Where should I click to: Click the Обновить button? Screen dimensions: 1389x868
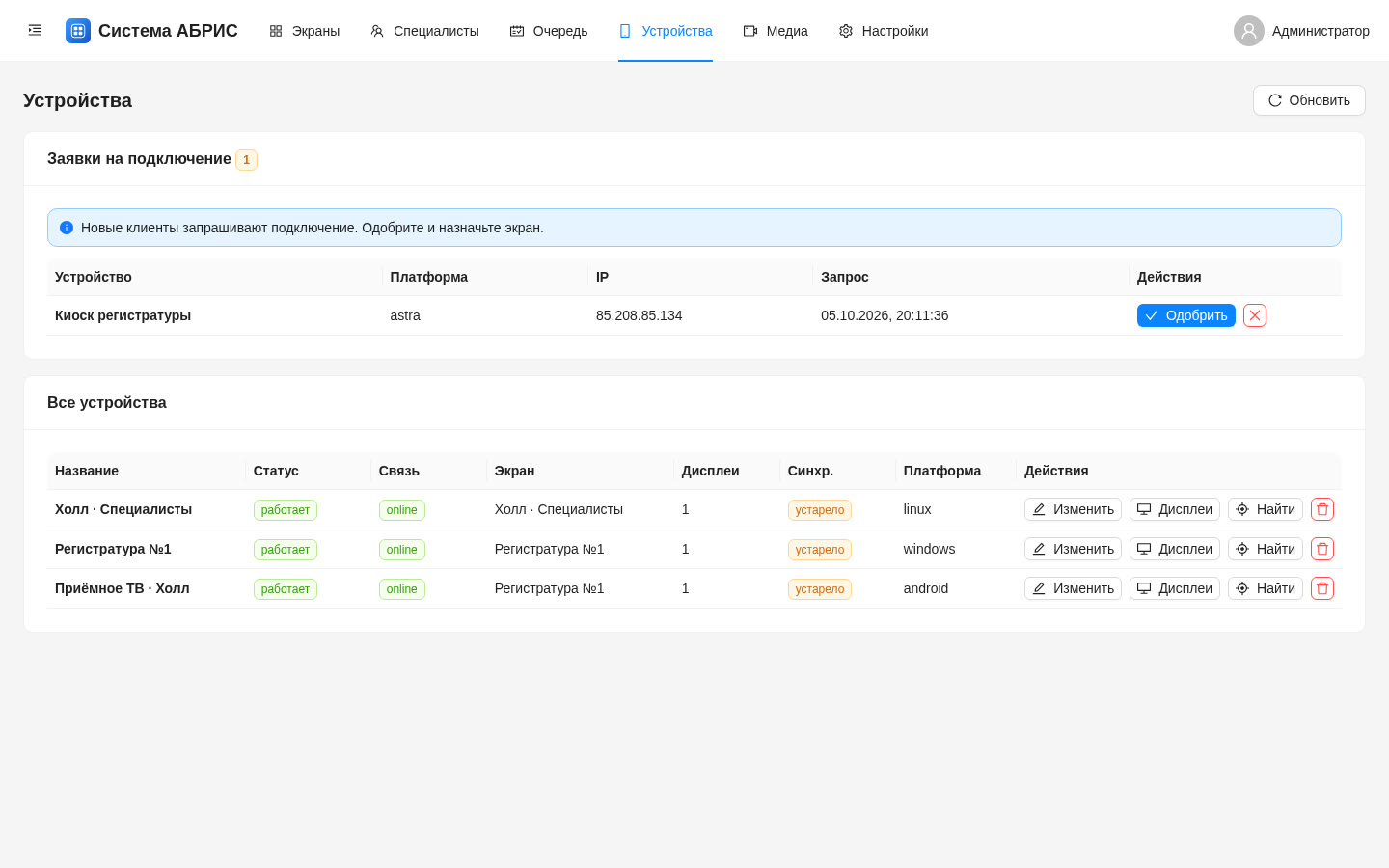(1309, 100)
